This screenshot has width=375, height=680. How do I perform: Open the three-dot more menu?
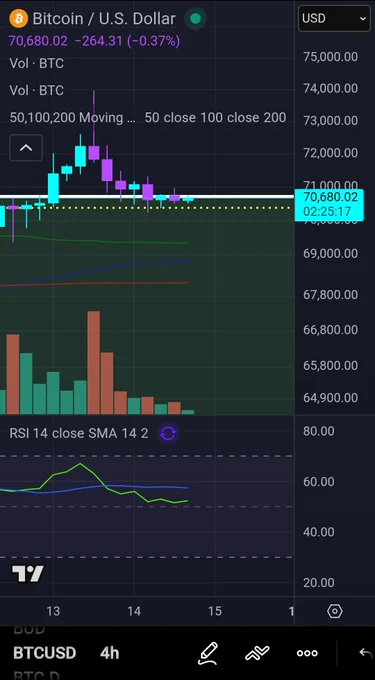coord(307,653)
